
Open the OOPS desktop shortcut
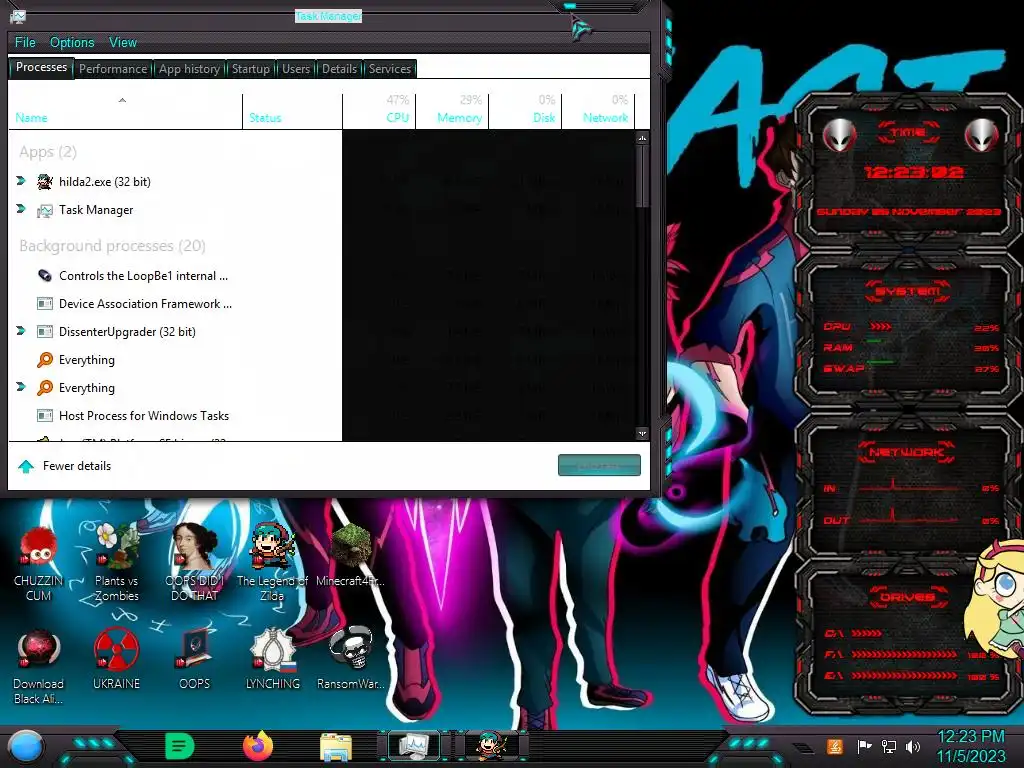point(195,660)
